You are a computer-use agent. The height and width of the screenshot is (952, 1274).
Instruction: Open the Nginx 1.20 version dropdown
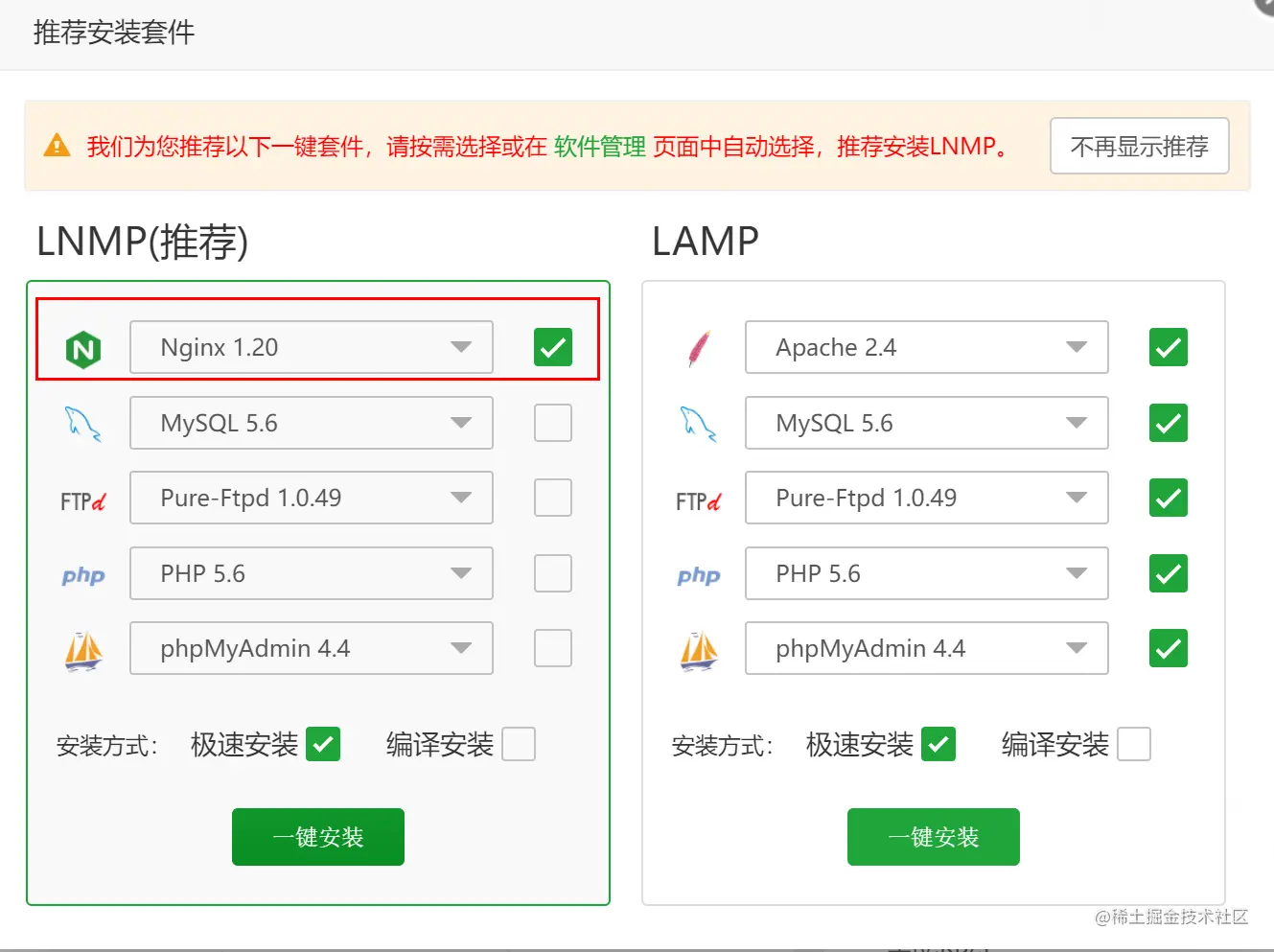(312, 347)
